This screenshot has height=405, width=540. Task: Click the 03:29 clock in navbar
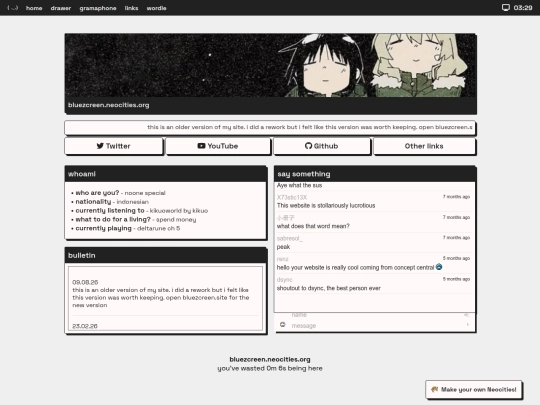coord(523,8)
